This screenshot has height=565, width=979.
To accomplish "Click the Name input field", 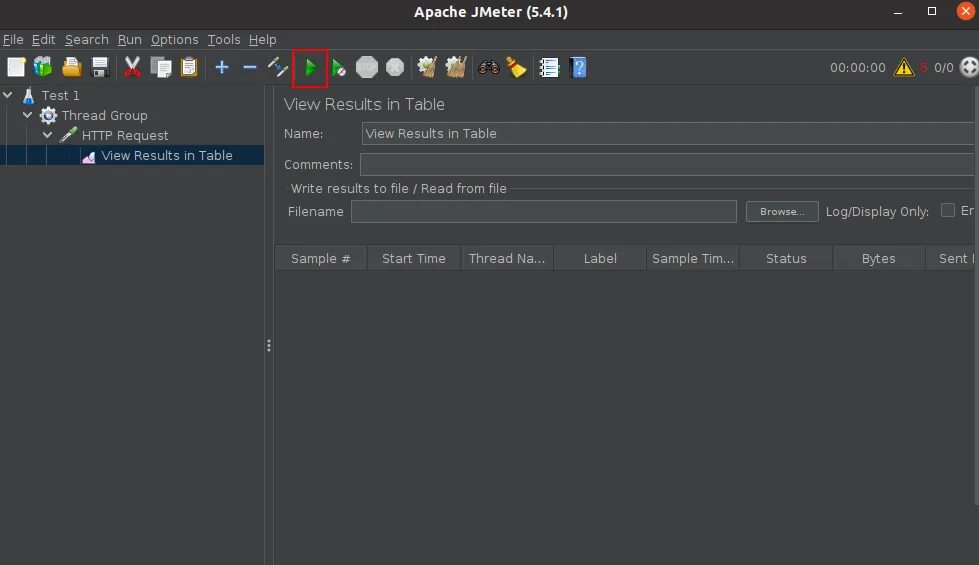I will pos(668,134).
